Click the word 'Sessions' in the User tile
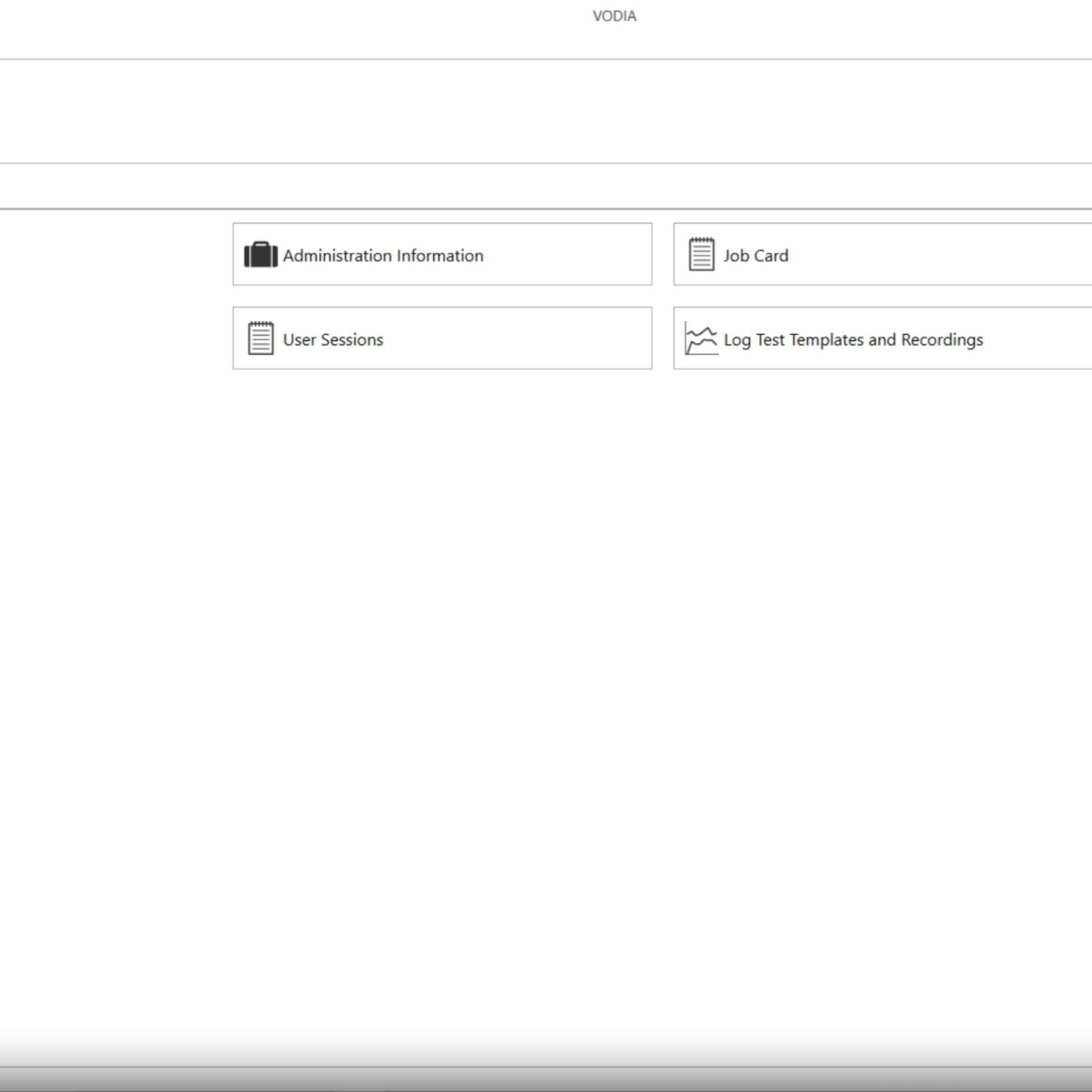Image resolution: width=1092 pixels, height=1092 pixels. (x=352, y=339)
